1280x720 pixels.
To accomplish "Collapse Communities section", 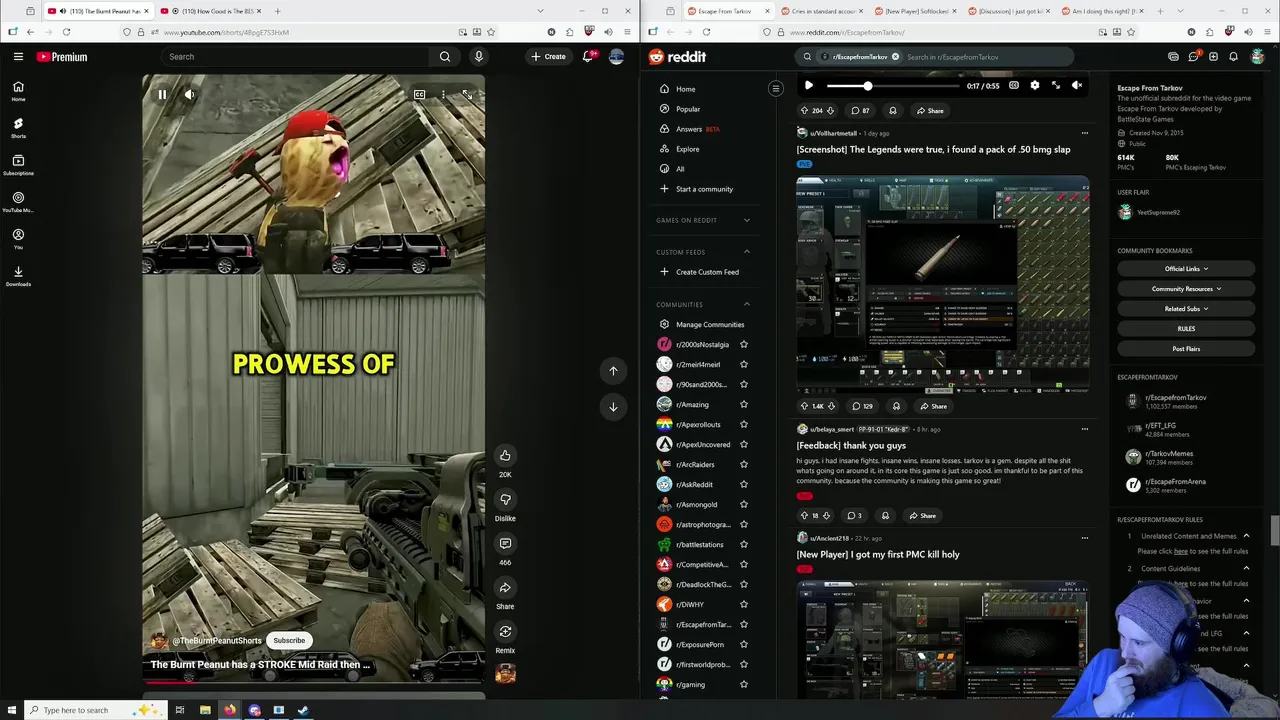I will (746, 304).
